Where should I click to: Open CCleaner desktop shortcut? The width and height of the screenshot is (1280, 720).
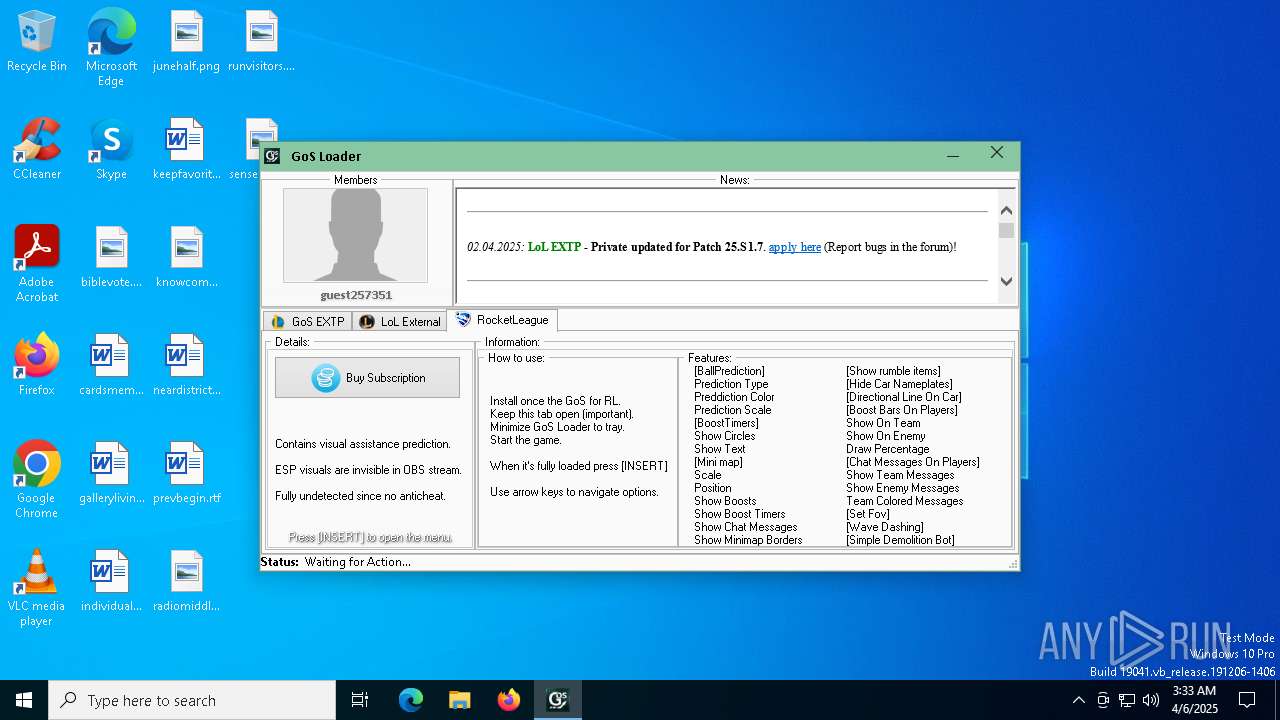click(37, 149)
